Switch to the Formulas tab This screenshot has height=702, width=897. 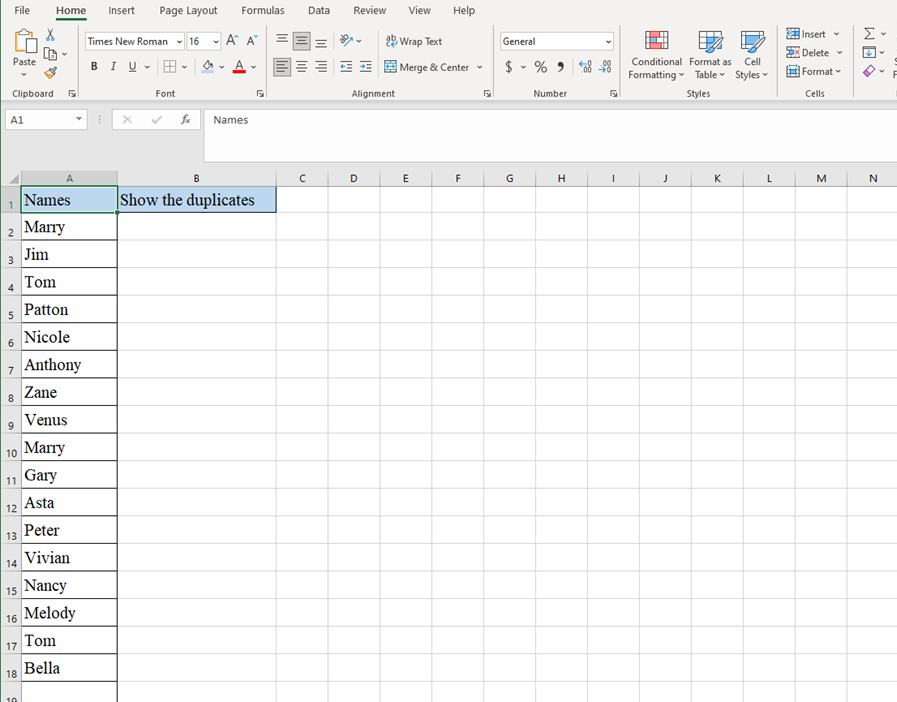(263, 11)
